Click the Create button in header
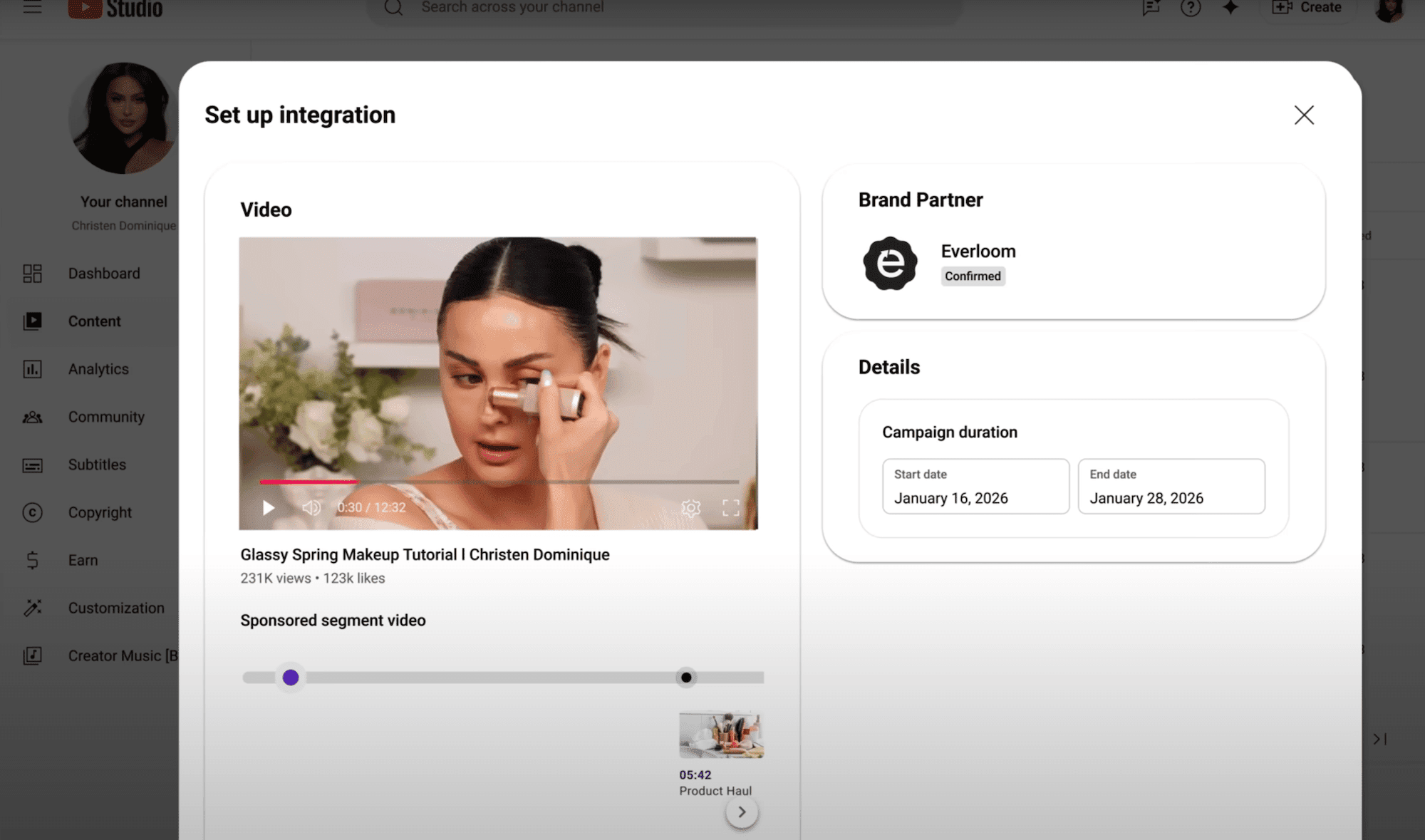The width and height of the screenshot is (1425, 840). coord(1308,8)
